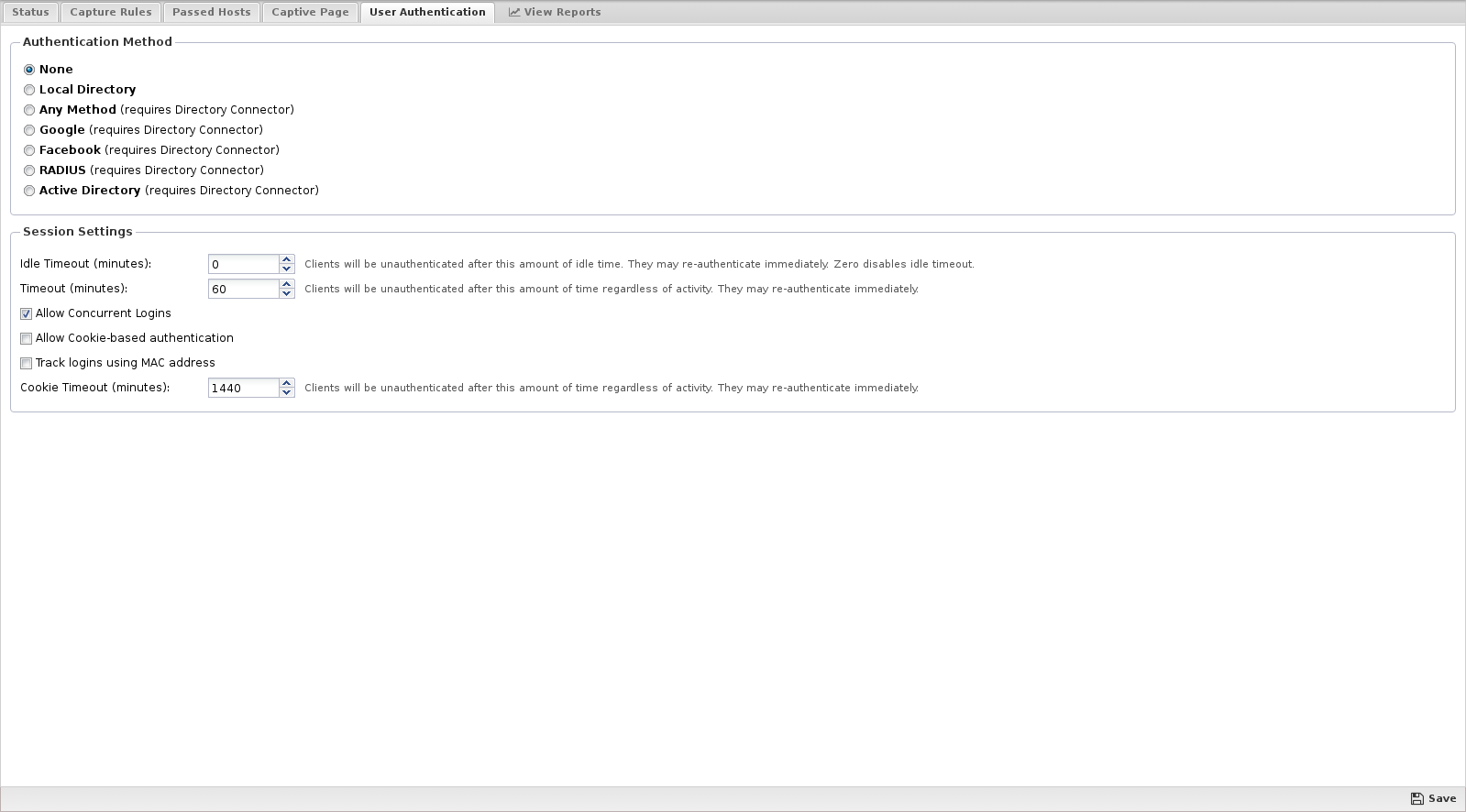Pick Active Directory authentication option
The width and height of the screenshot is (1466, 812).
click(x=29, y=191)
